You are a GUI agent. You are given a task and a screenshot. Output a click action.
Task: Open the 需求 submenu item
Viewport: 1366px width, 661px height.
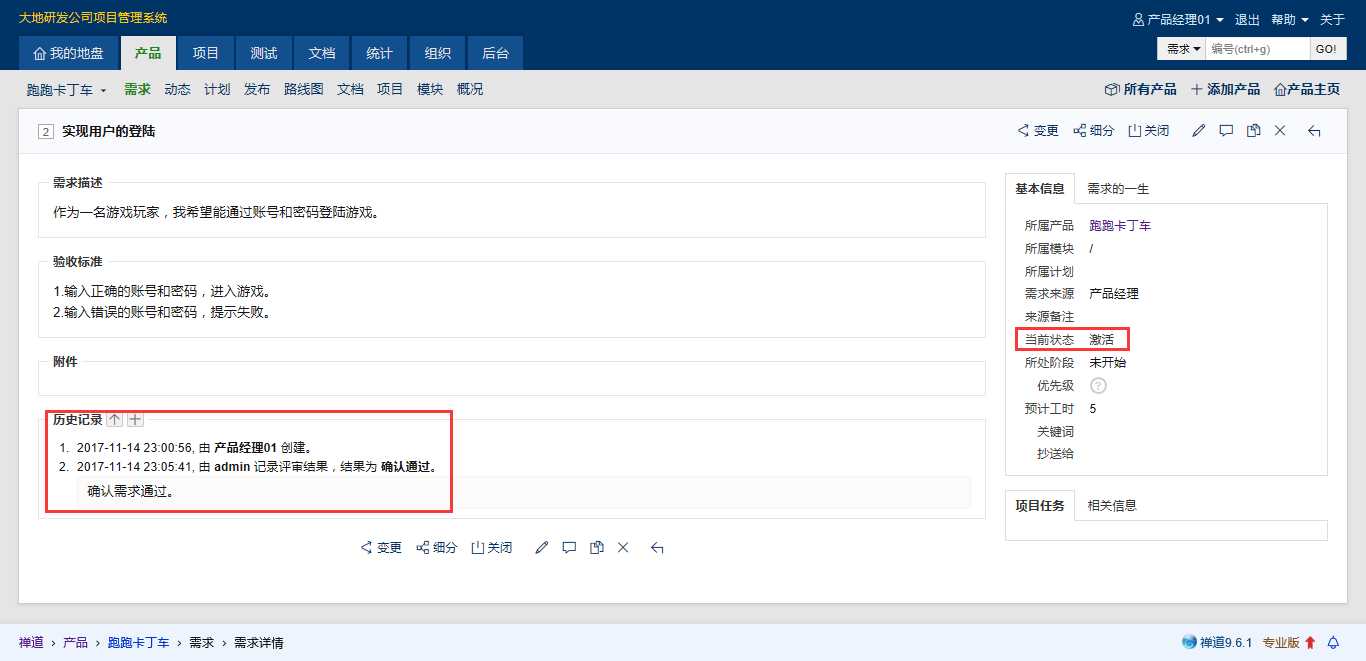[137, 89]
